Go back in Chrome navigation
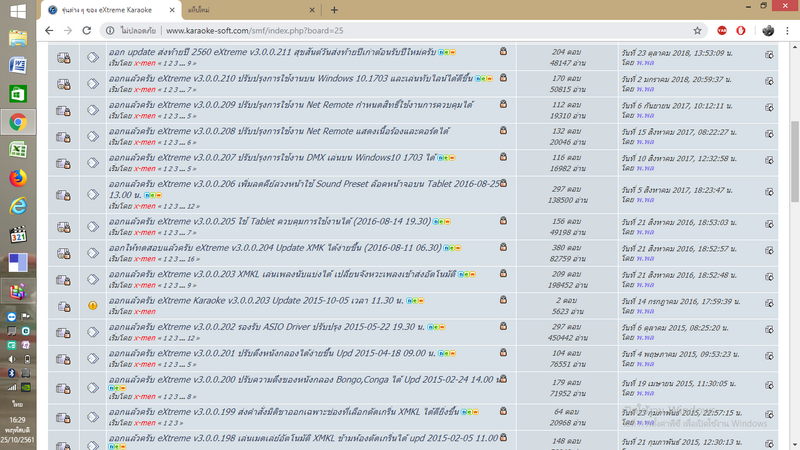 (49, 31)
